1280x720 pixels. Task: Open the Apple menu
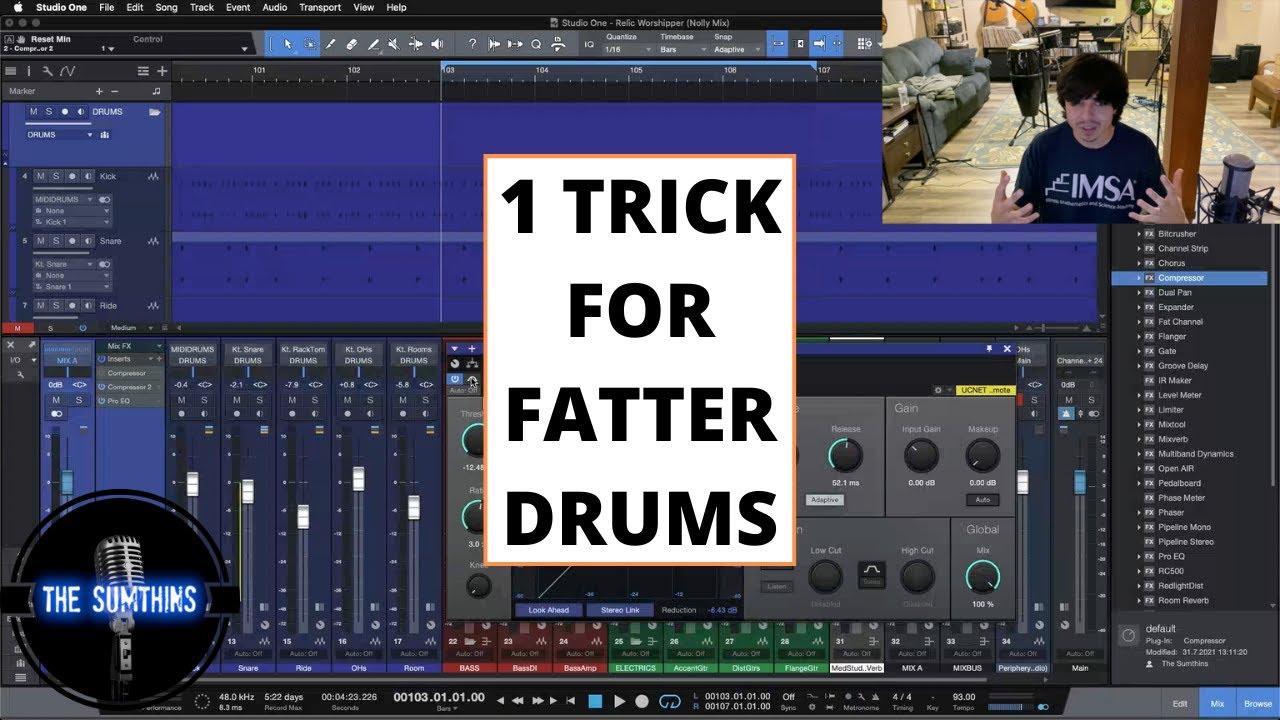(18, 7)
